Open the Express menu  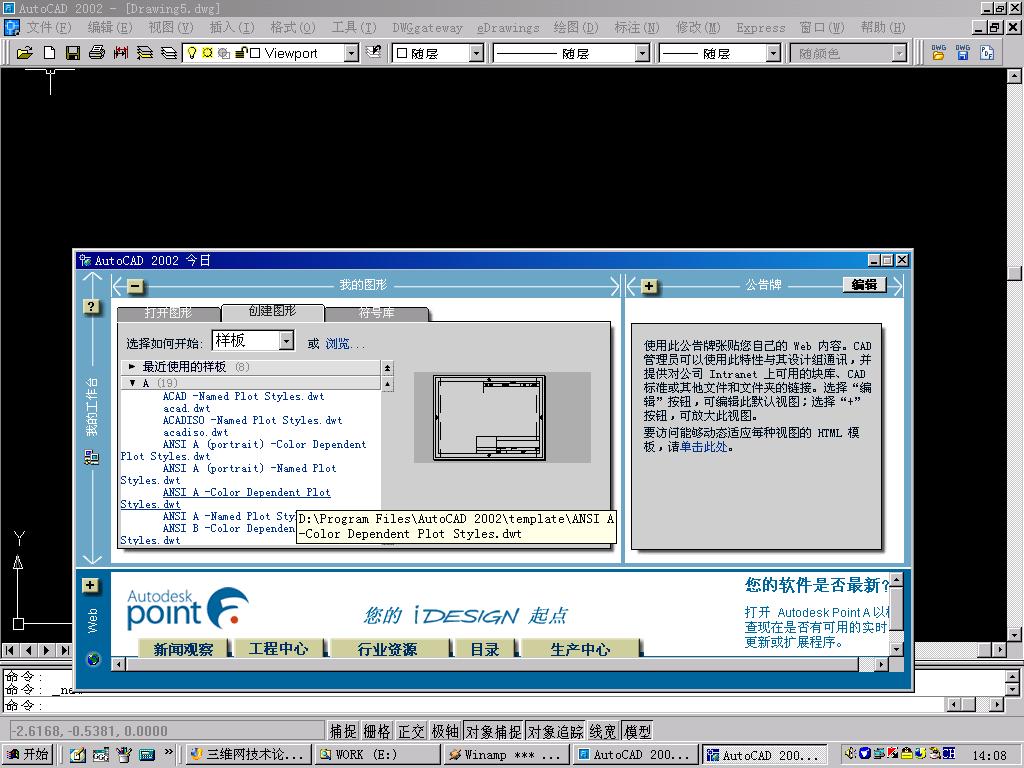point(761,27)
